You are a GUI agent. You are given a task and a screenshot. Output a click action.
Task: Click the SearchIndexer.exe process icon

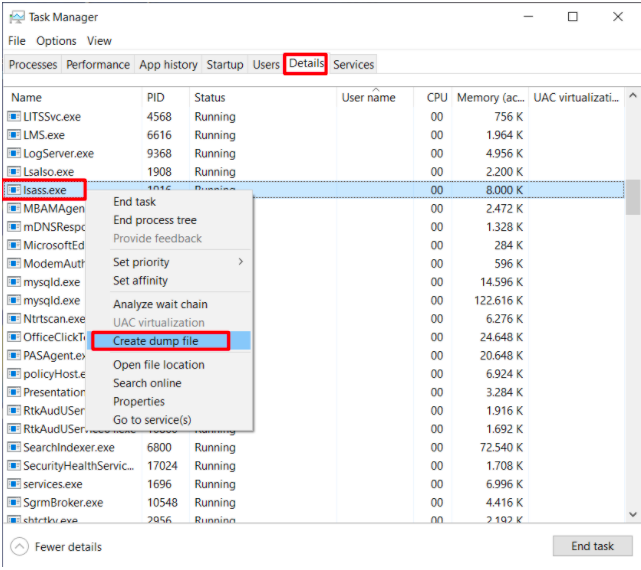pyautogui.click(x=14, y=448)
